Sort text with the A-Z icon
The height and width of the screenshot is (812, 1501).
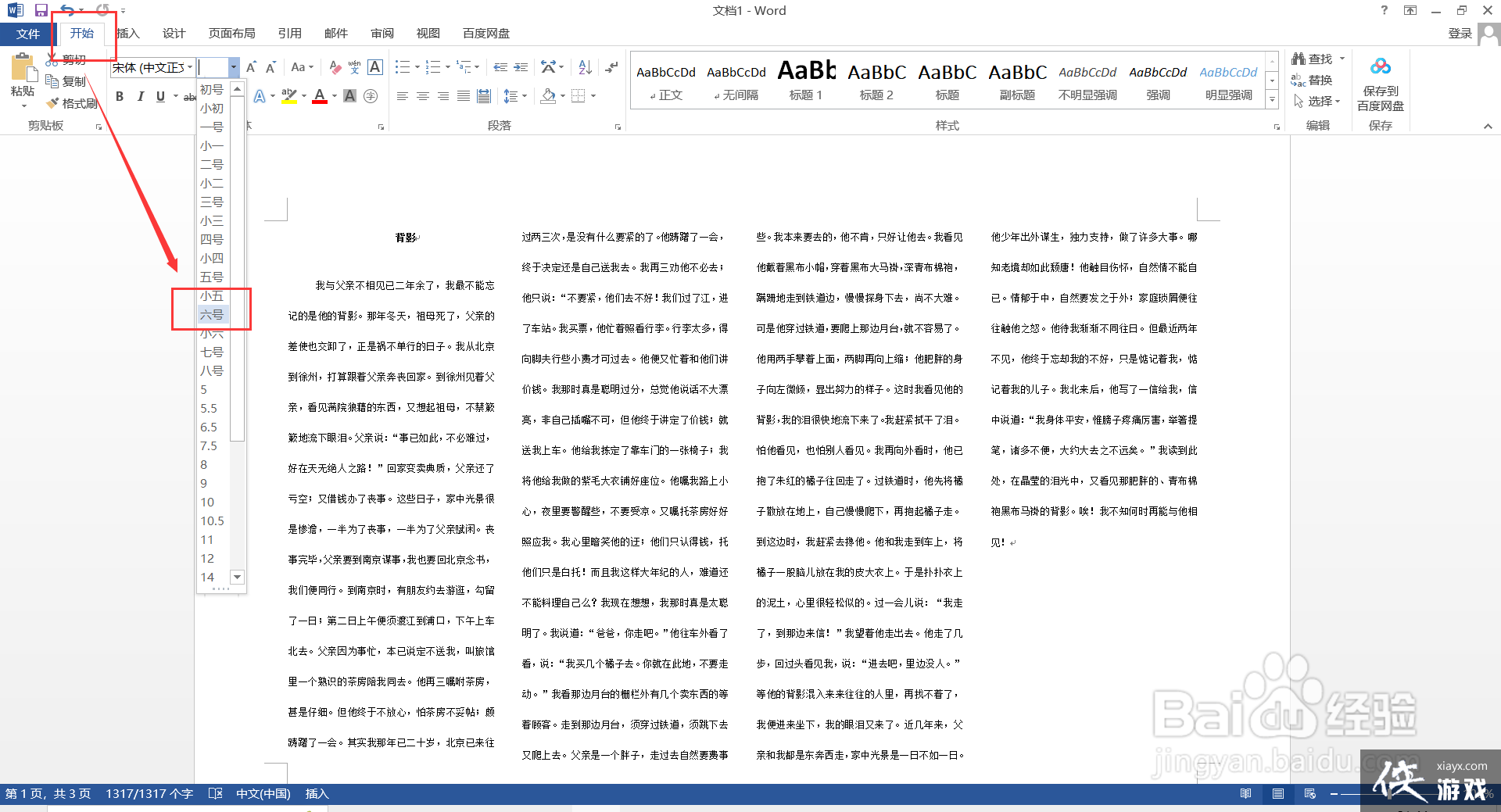coord(585,67)
